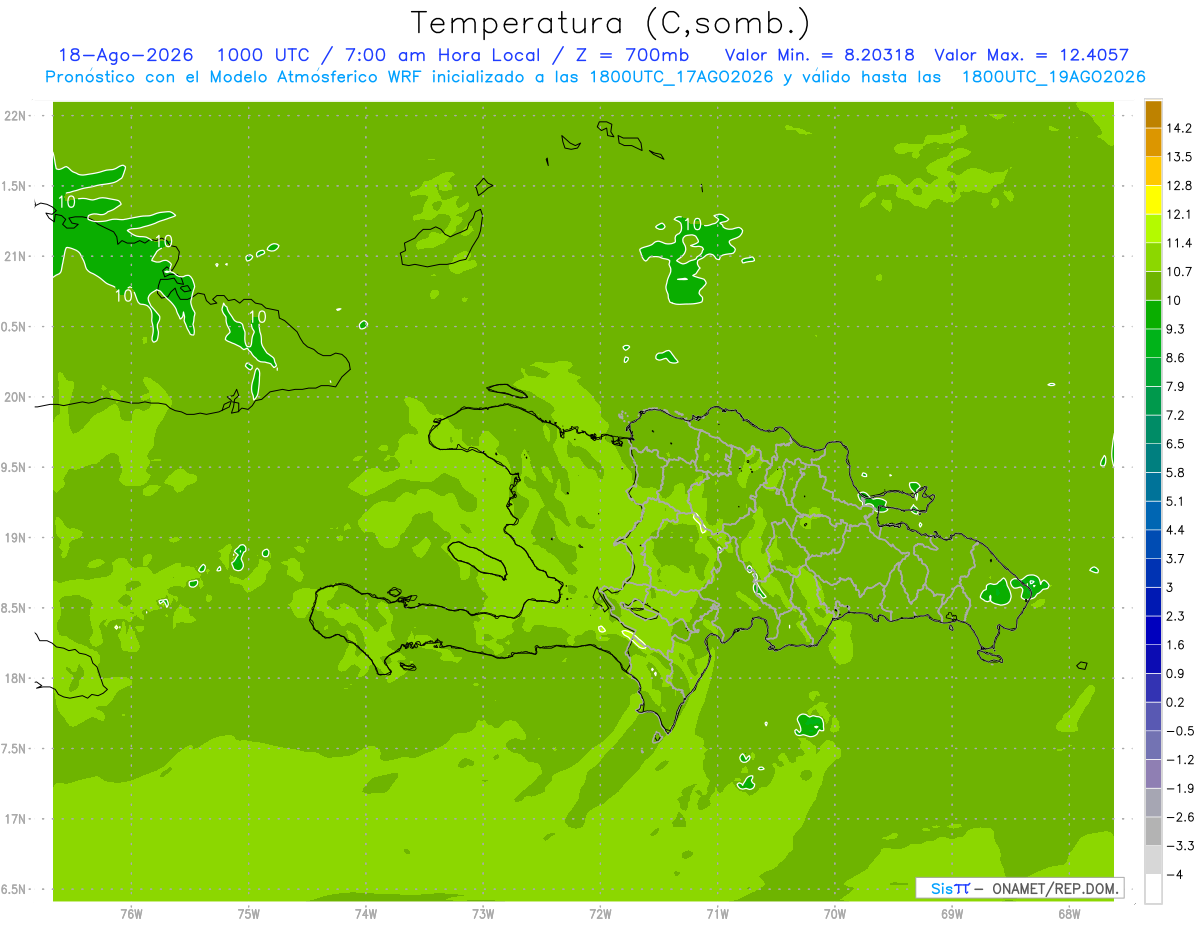This screenshot has height=927, width=1200.
Task: Click the '1800UTC_19AGO2026' valid-until time
Action: 1053,77
